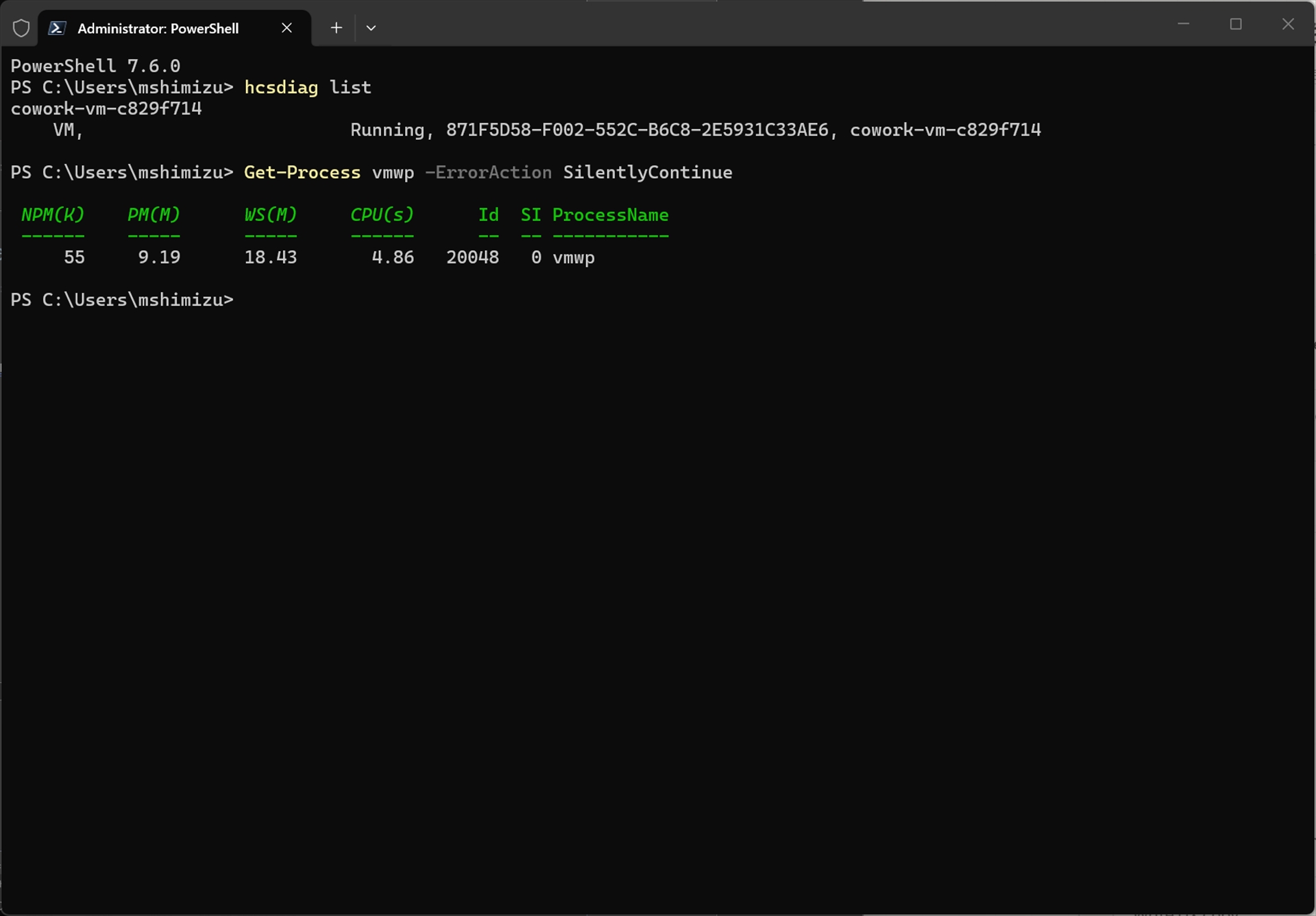1316x916 pixels.
Task: Click the SilentlyContinue argument text
Action: pyautogui.click(x=647, y=172)
